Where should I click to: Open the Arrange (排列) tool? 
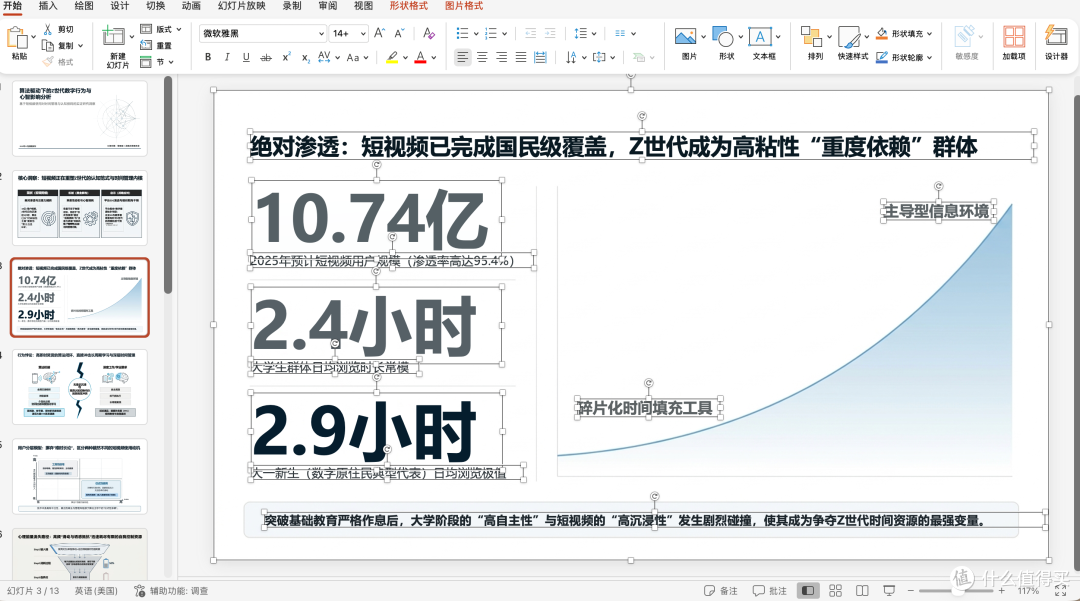(811, 37)
